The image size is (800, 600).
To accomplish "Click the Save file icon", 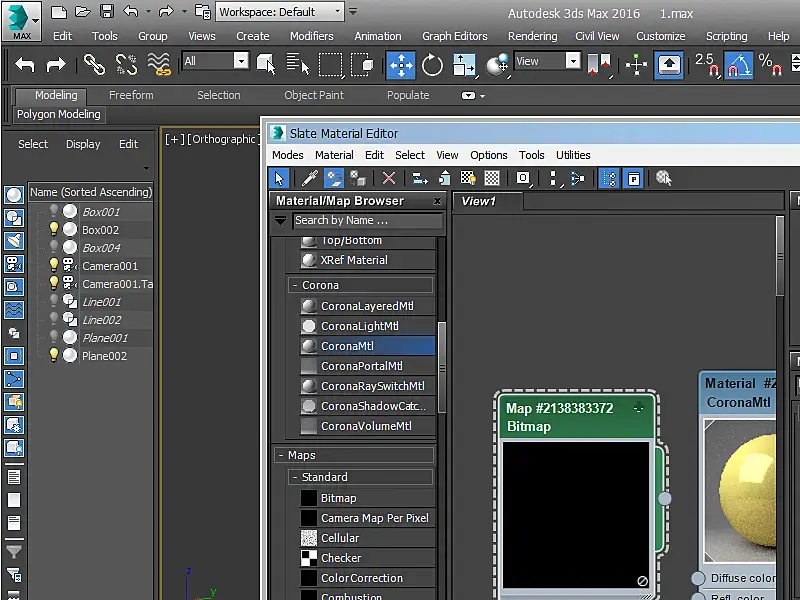I will coord(106,12).
